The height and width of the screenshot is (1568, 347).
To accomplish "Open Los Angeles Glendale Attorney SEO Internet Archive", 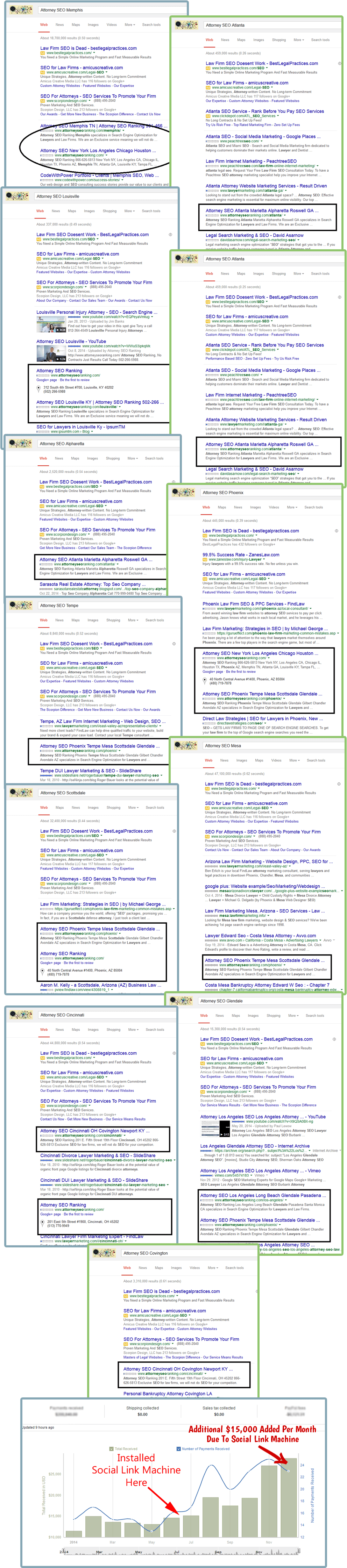I will [255, 1146].
